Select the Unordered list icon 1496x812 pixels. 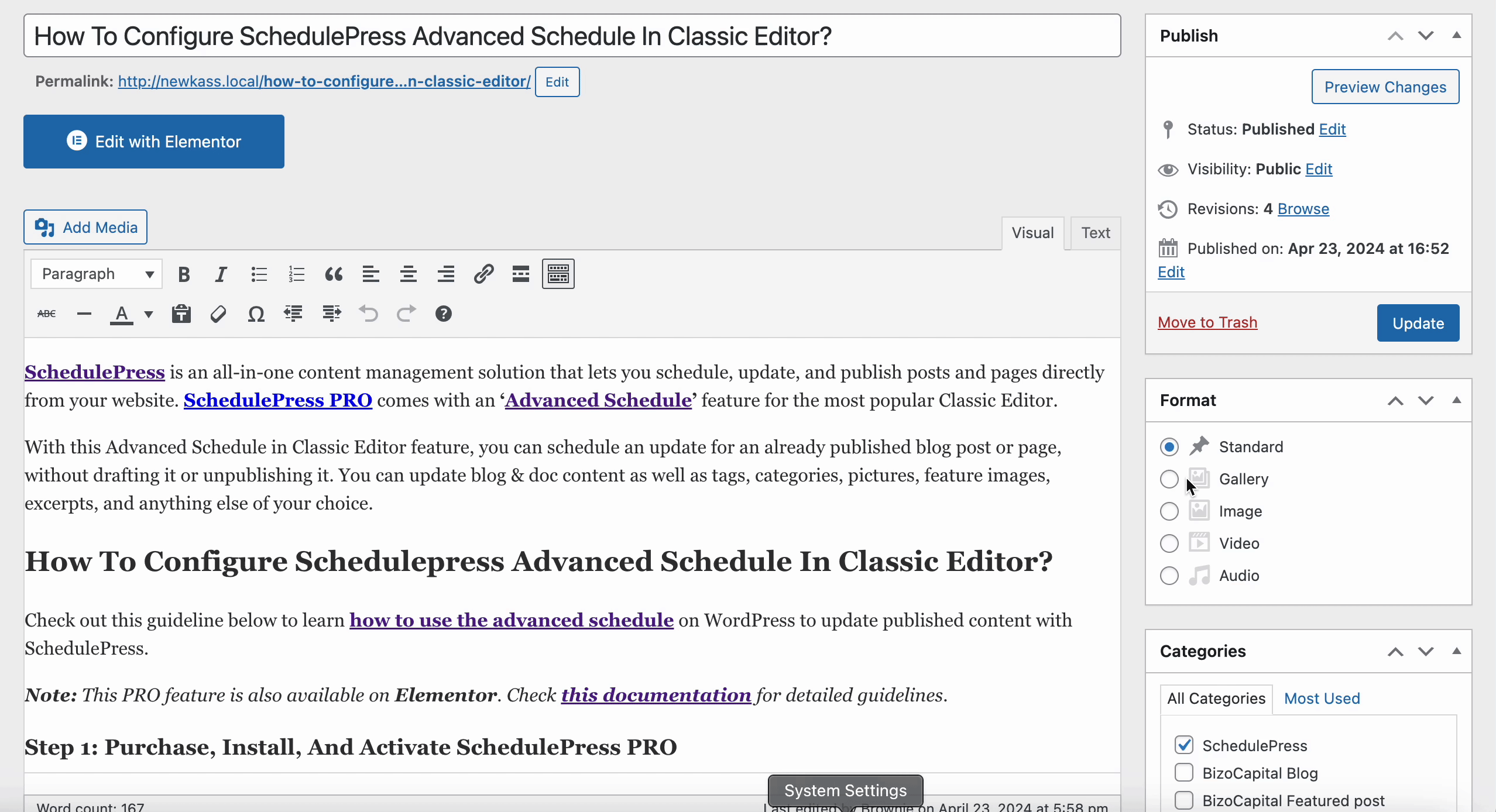click(x=258, y=273)
